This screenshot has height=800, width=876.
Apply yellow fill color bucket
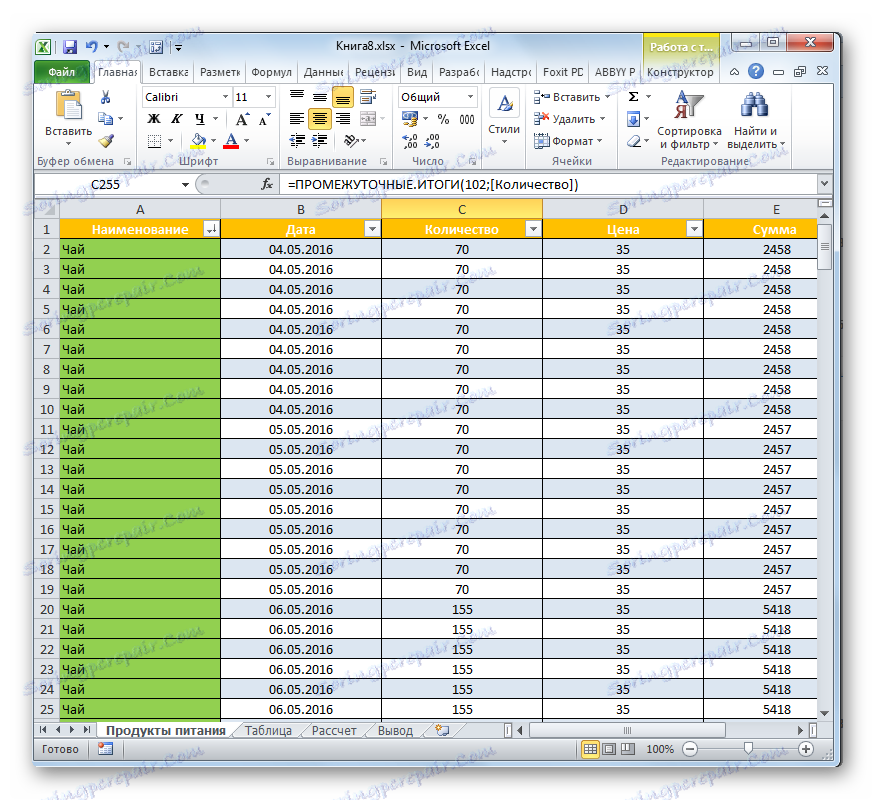tap(198, 141)
